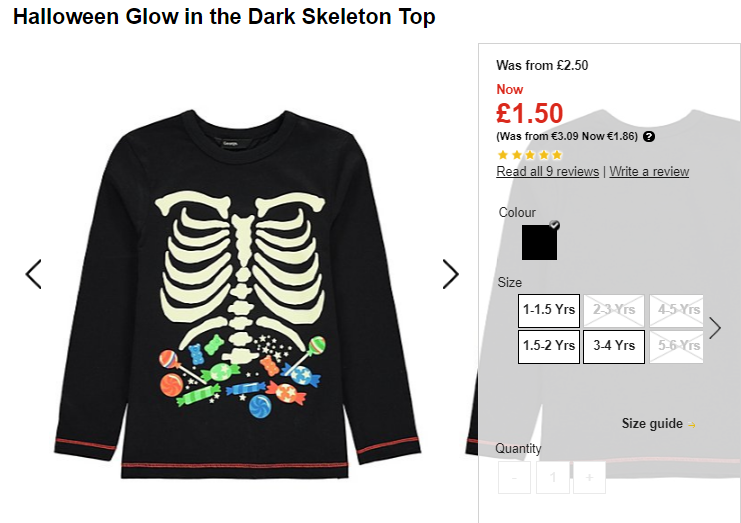Increase quantity with the plus button

click(589, 478)
